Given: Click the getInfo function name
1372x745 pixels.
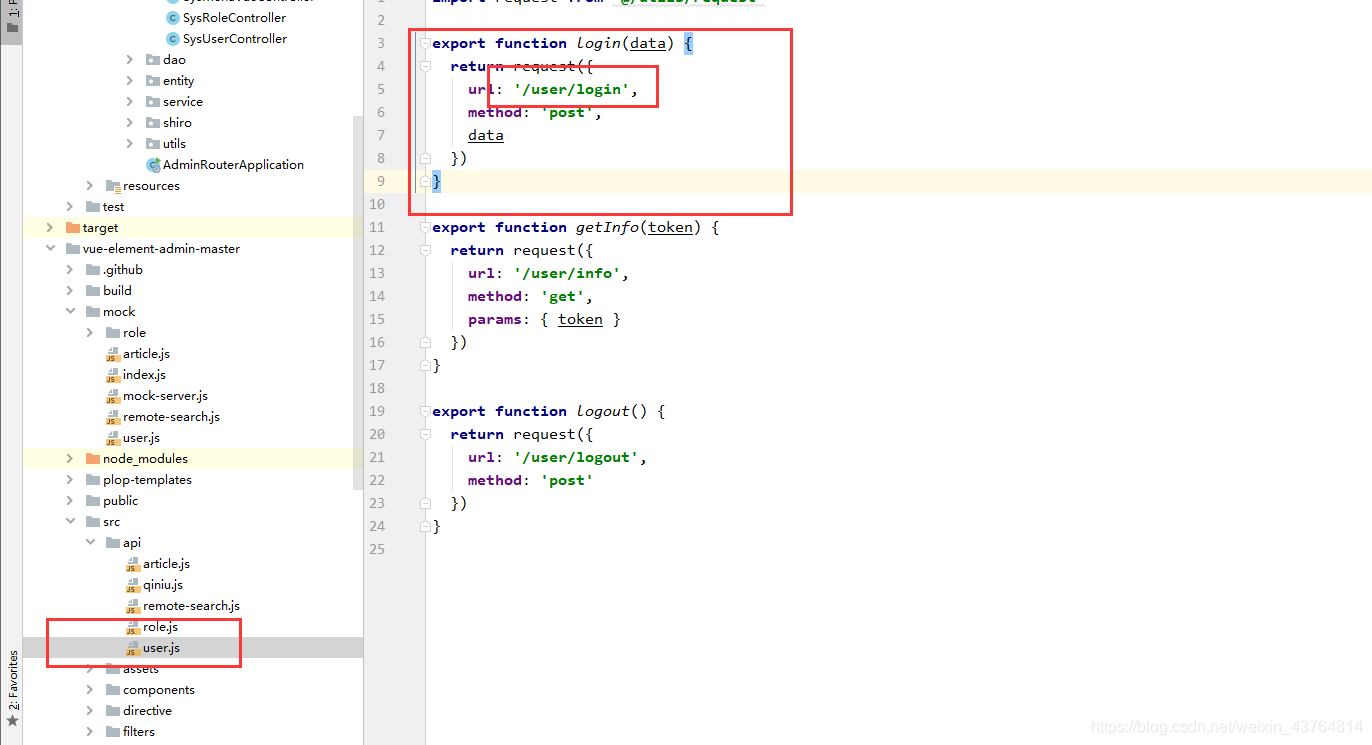Looking at the screenshot, I should click(607, 227).
